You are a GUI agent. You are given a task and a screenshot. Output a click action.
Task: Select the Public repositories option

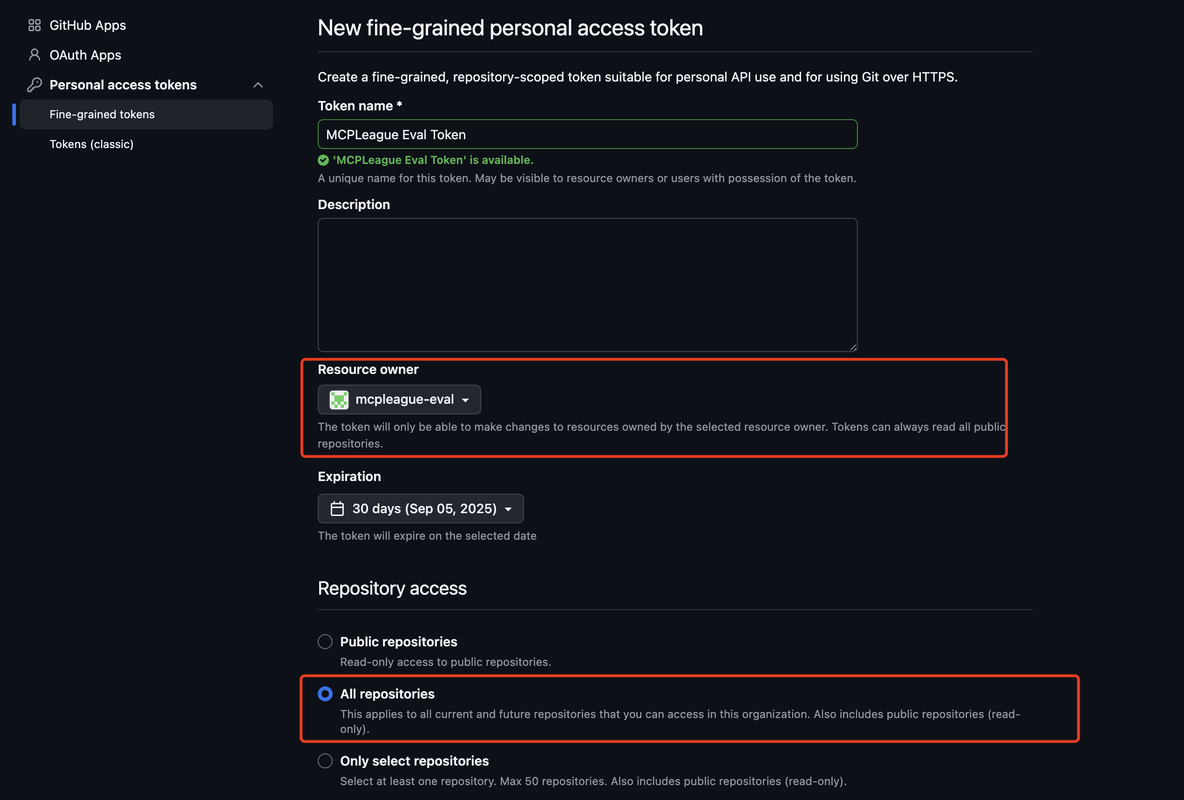coord(324,641)
